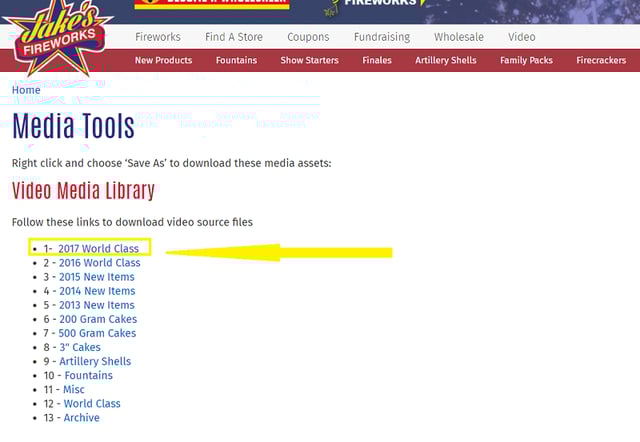The height and width of the screenshot is (442, 640).
Task: Select Finales category
Action: pos(377,60)
